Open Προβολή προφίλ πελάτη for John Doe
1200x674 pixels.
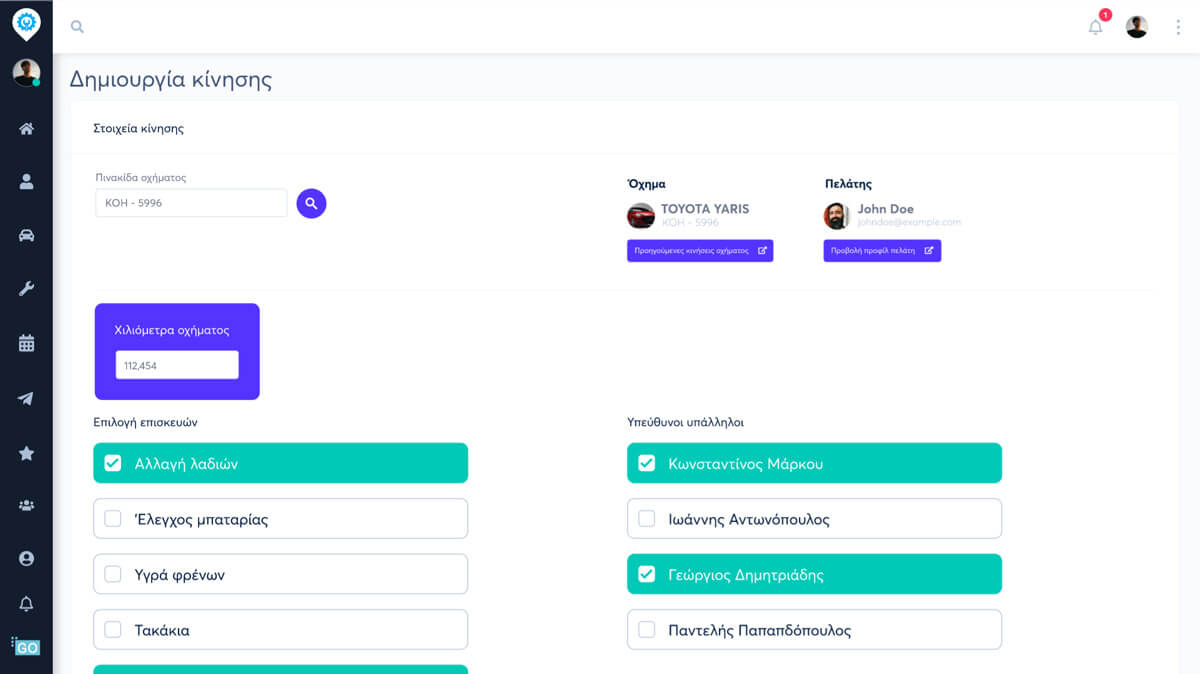(x=882, y=250)
